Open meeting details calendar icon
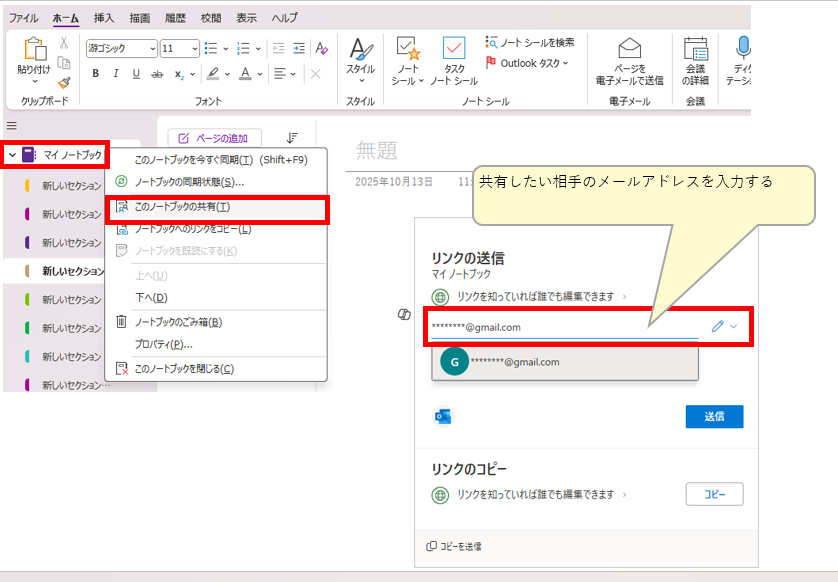Screen dimensions: 838x582 pos(695,48)
